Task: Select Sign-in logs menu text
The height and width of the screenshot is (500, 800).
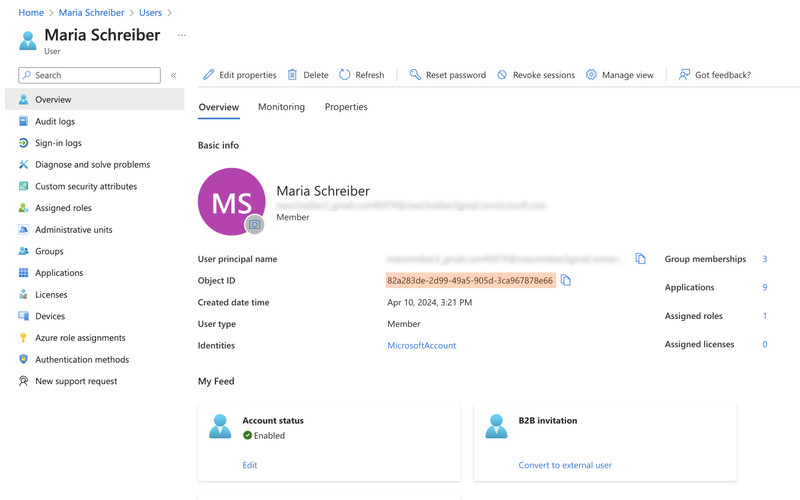Action: coord(58,143)
